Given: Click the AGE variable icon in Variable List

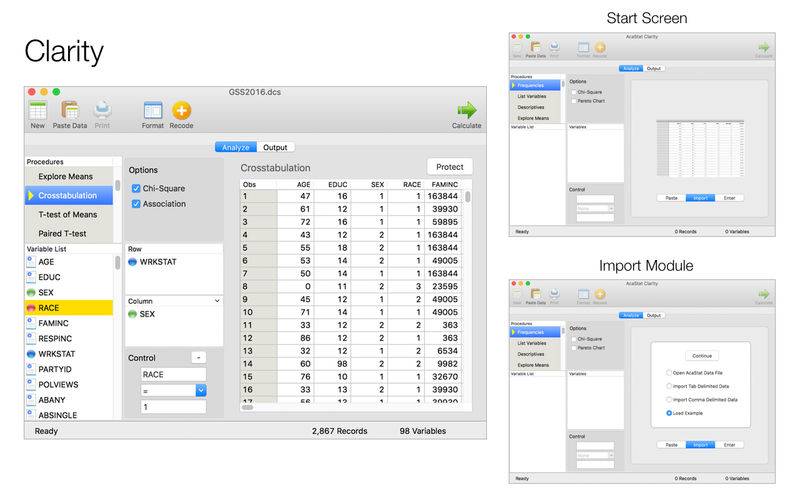Looking at the screenshot, I should point(31,262).
